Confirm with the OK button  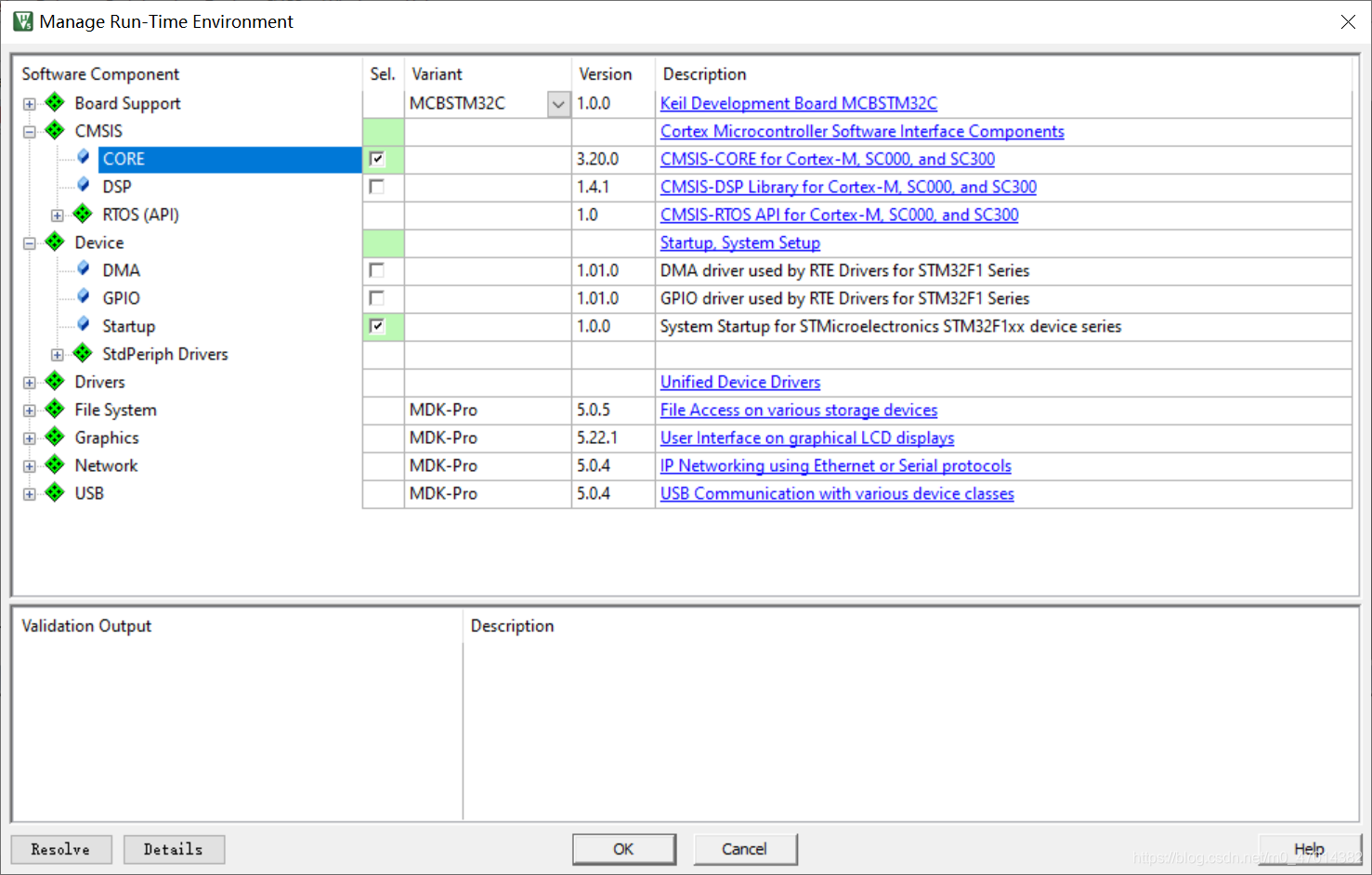coord(623,849)
